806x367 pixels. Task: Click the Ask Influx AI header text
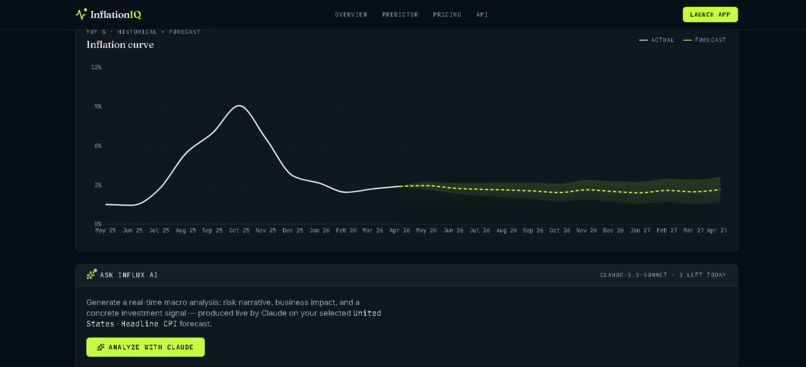129,275
